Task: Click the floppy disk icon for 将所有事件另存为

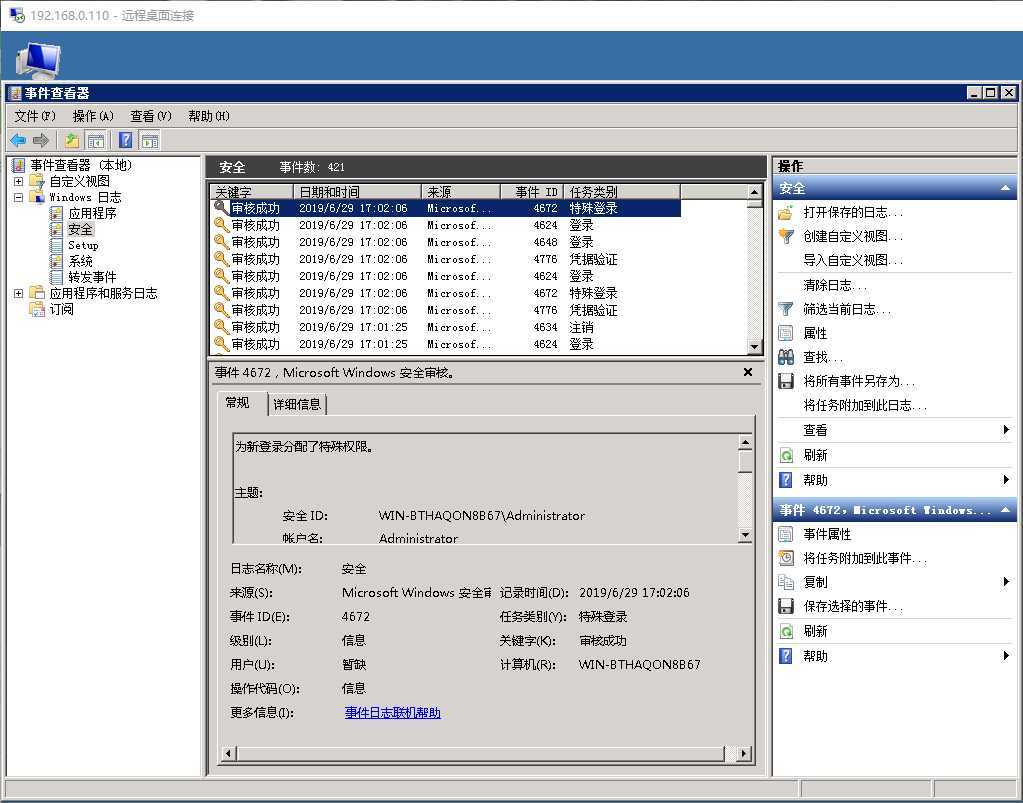Action: [x=786, y=381]
